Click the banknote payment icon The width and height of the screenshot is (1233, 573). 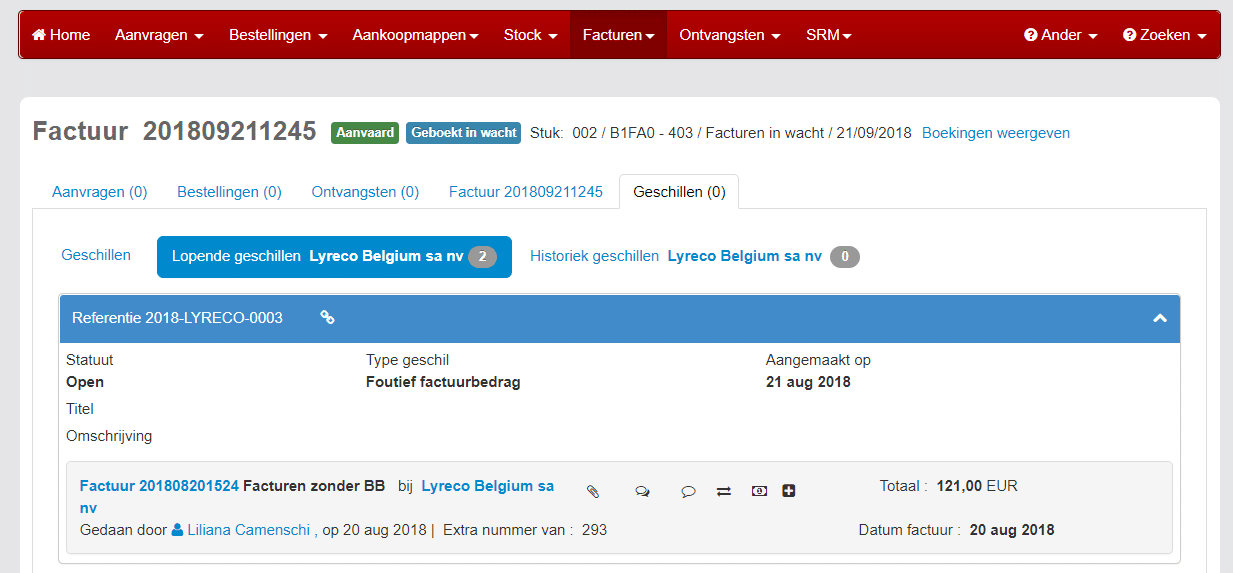coord(760,491)
